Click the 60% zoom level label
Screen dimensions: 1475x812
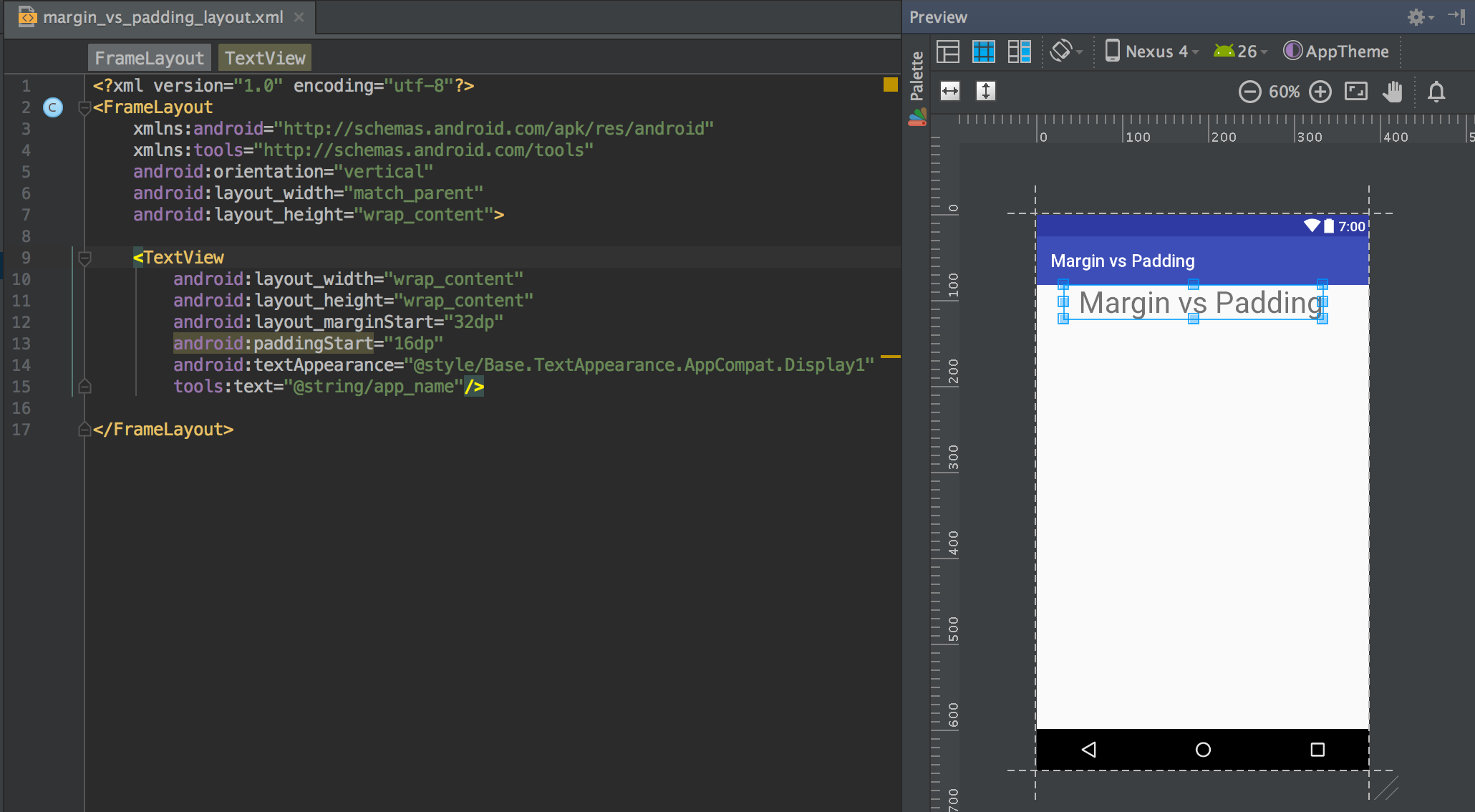point(1285,91)
